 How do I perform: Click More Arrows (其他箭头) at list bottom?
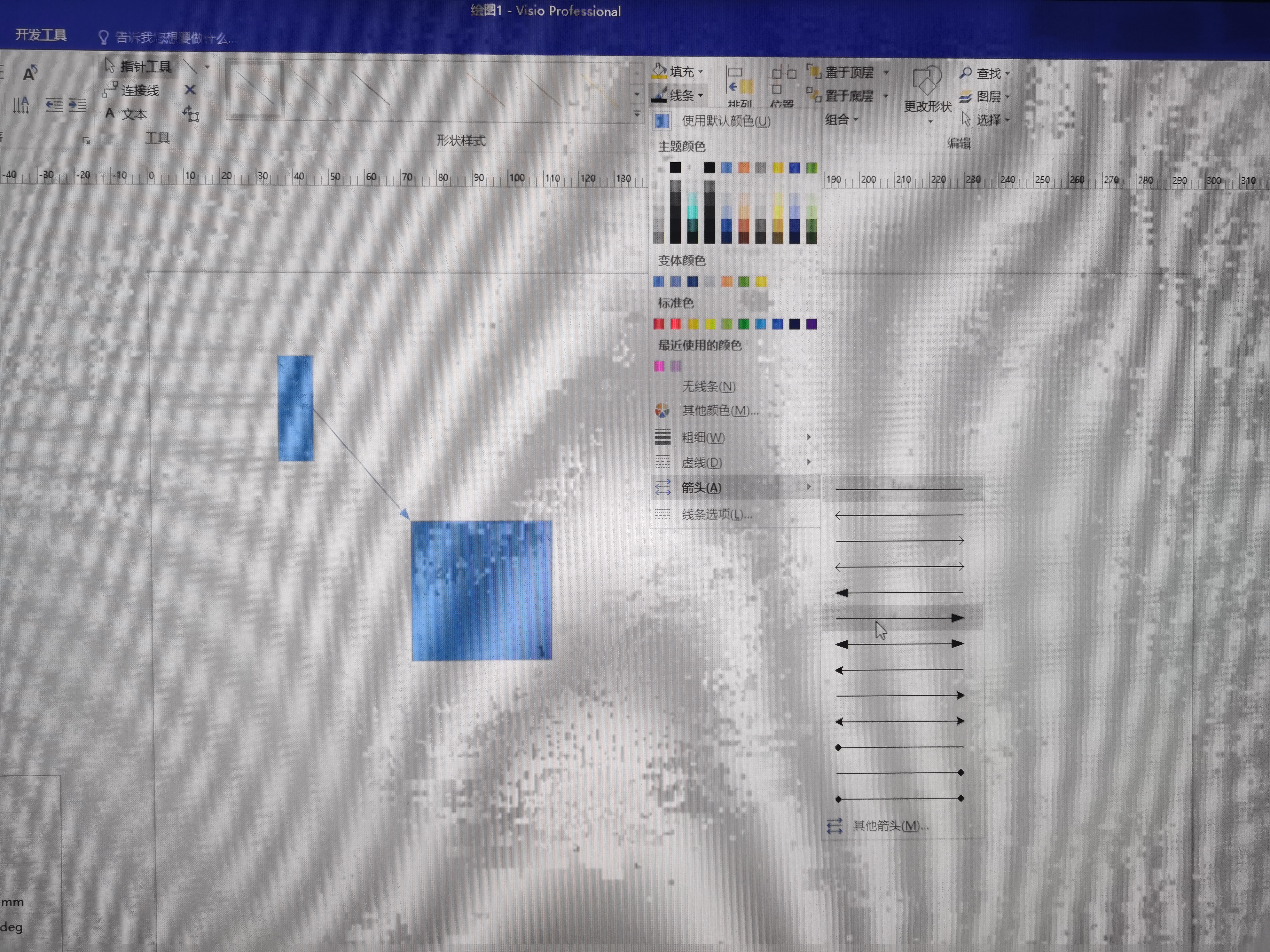pyautogui.click(x=890, y=826)
